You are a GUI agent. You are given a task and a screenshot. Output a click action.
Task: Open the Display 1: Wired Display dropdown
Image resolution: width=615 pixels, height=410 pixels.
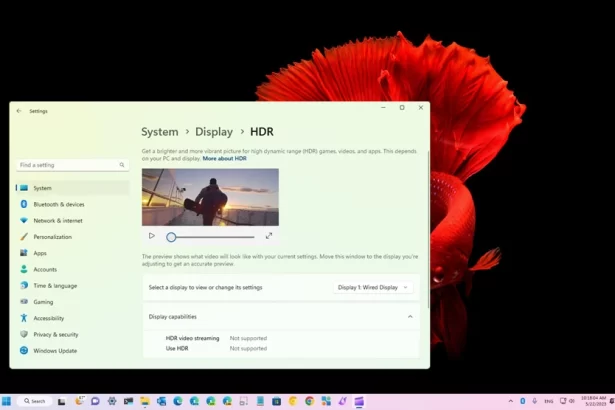click(x=372, y=287)
